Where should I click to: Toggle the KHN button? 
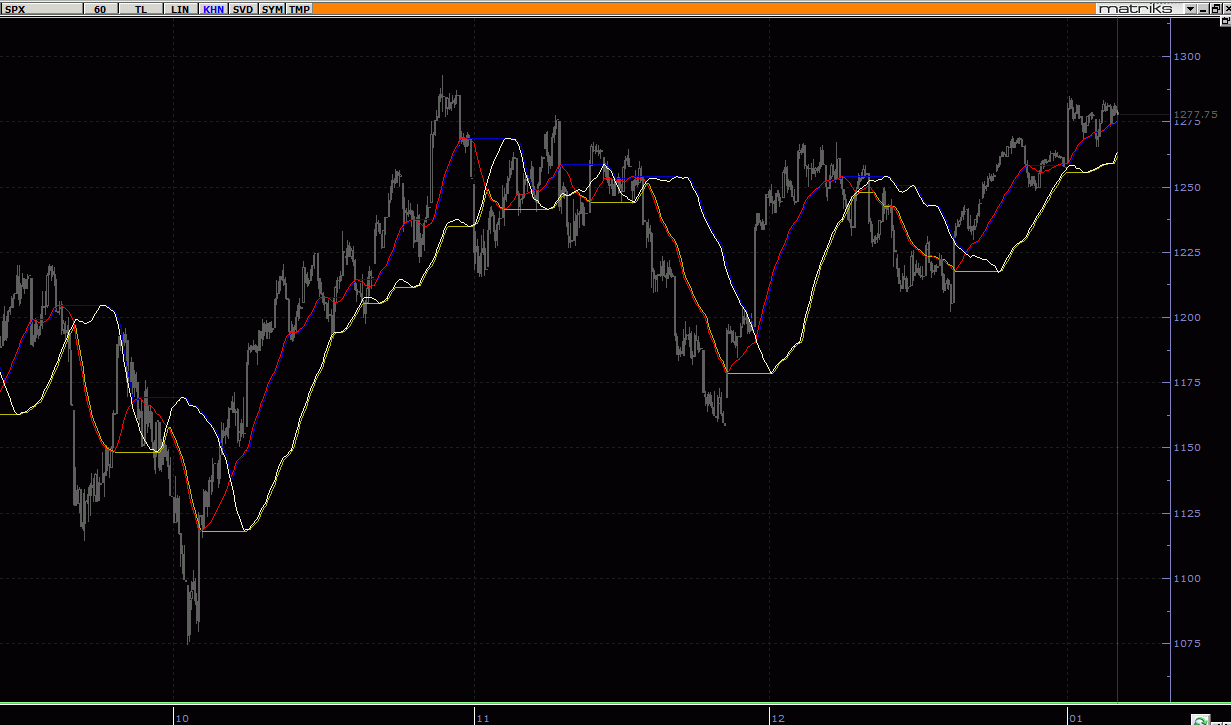pyautogui.click(x=213, y=8)
